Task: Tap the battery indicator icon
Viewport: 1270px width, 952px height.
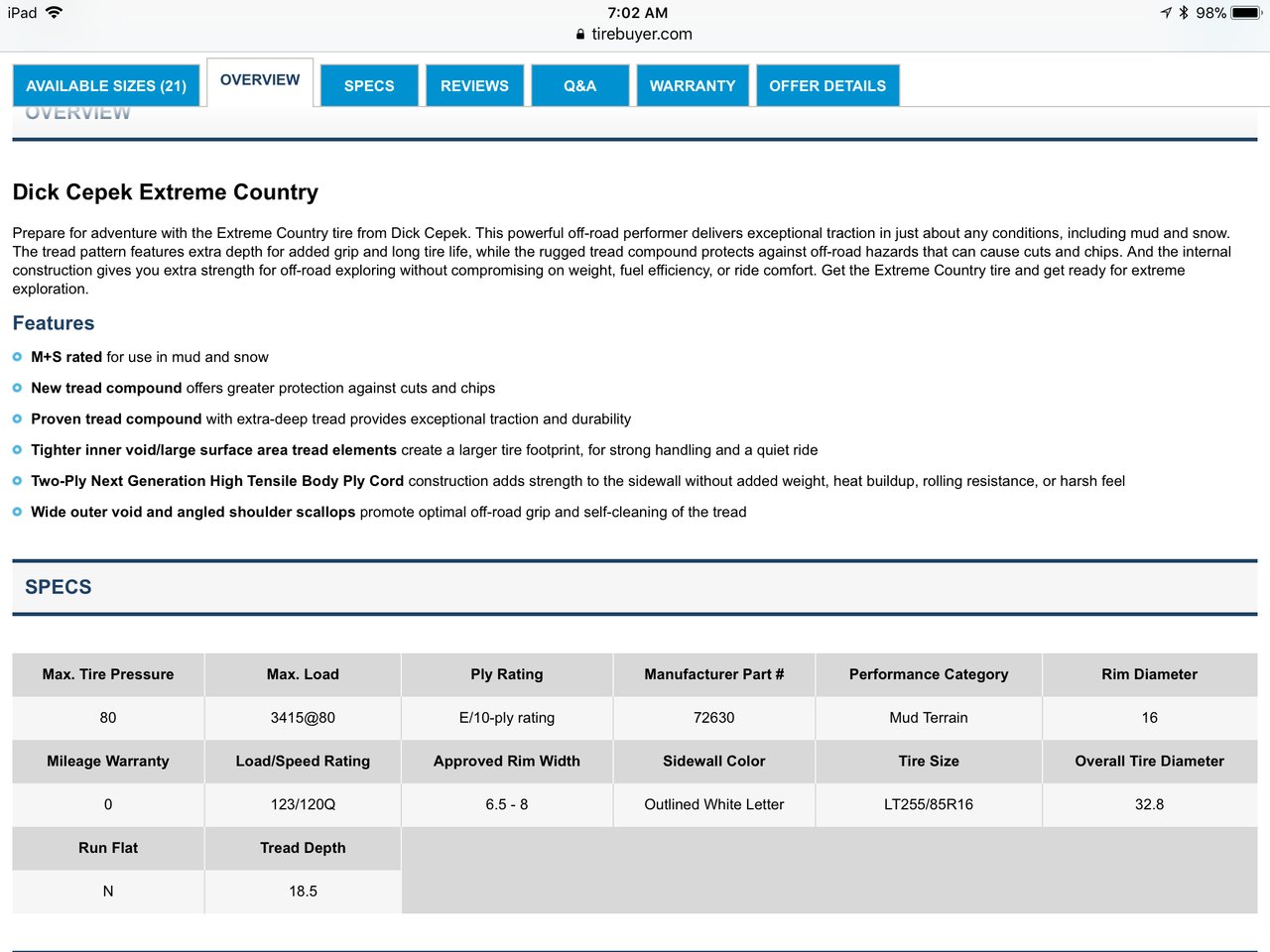Action: (x=1246, y=13)
